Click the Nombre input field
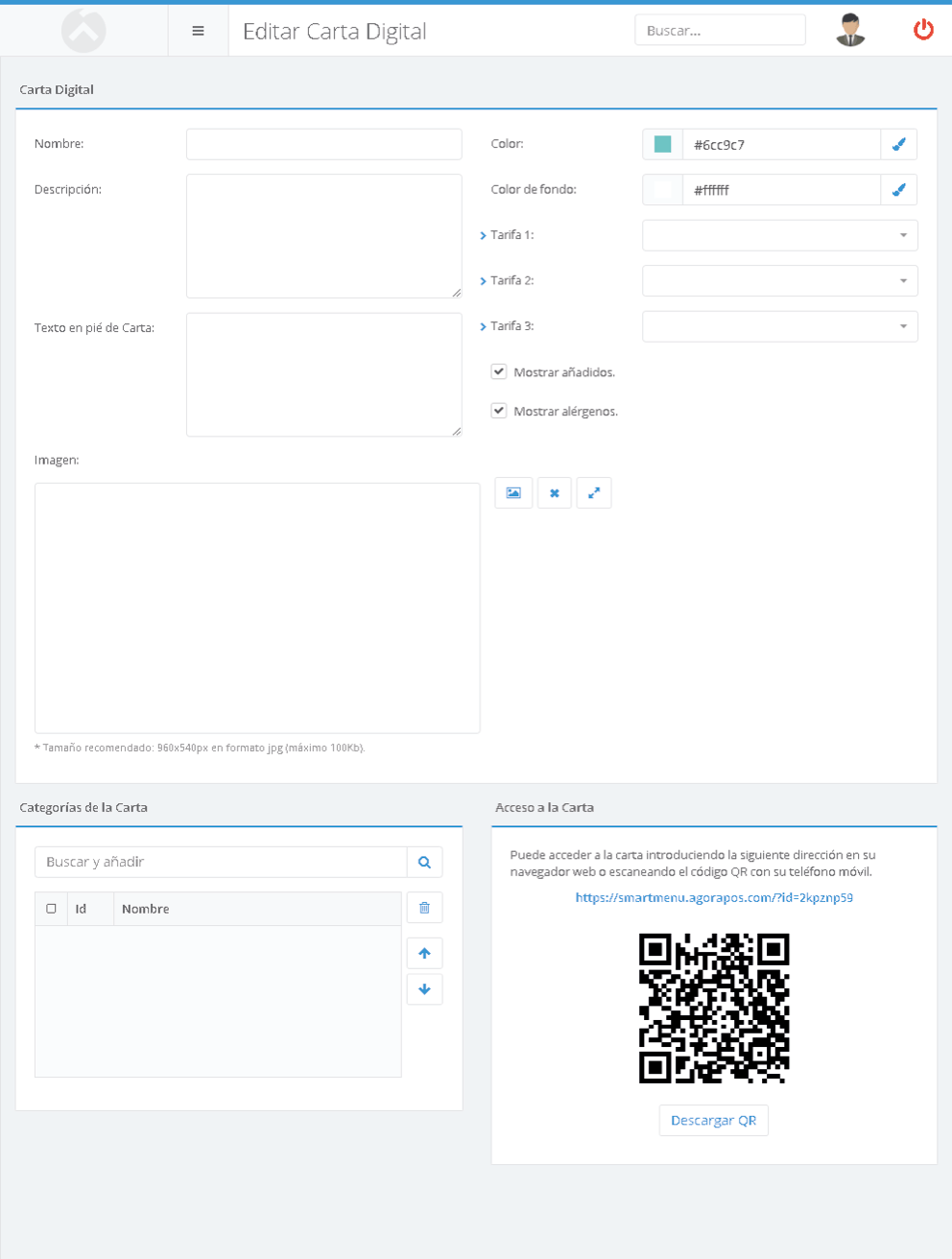952x1259 pixels. pyautogui.click(x=324, y=144)
